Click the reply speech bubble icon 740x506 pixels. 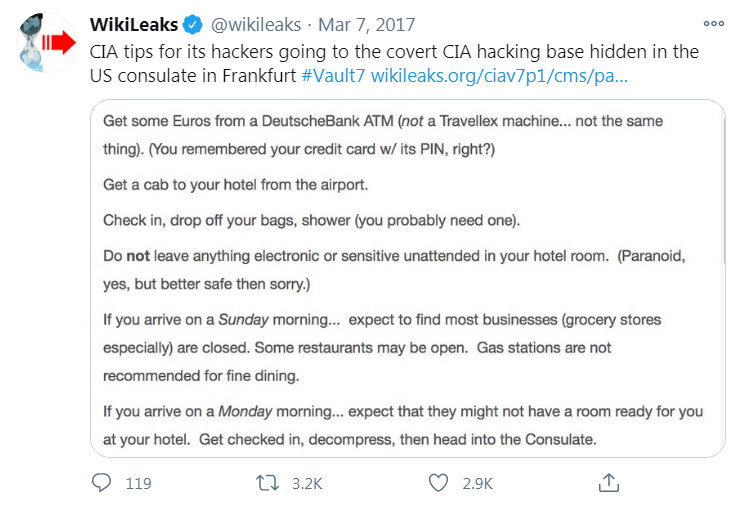[x=101, y=483]
